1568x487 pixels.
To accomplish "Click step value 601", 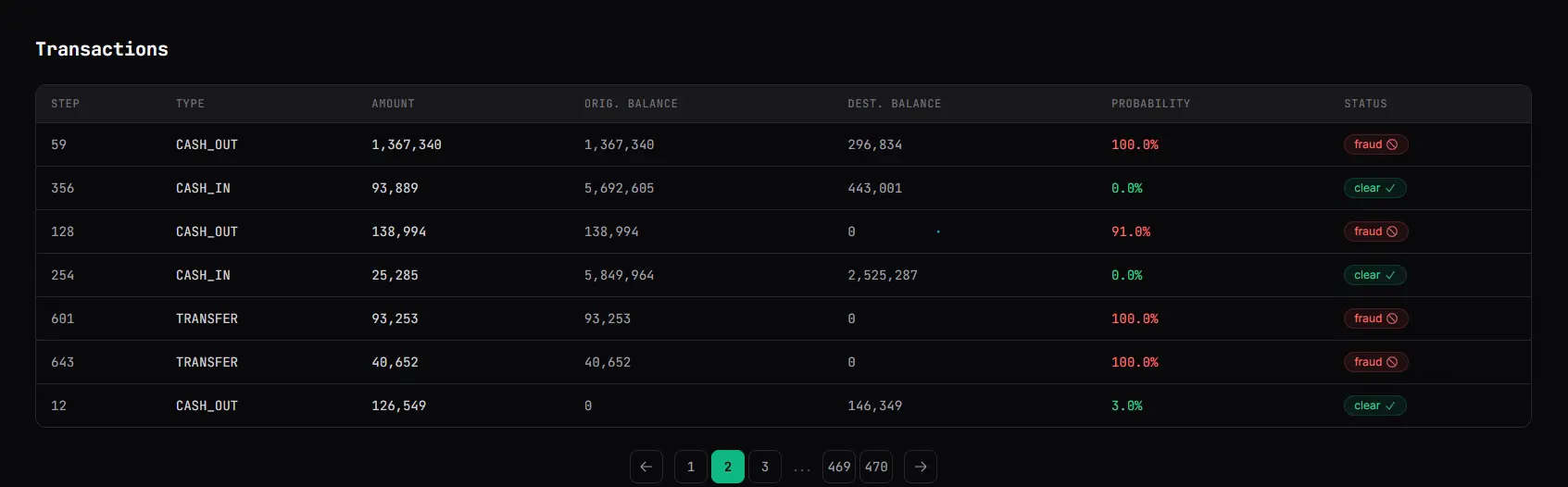I will pyautogui.click(x=62, y=318).
